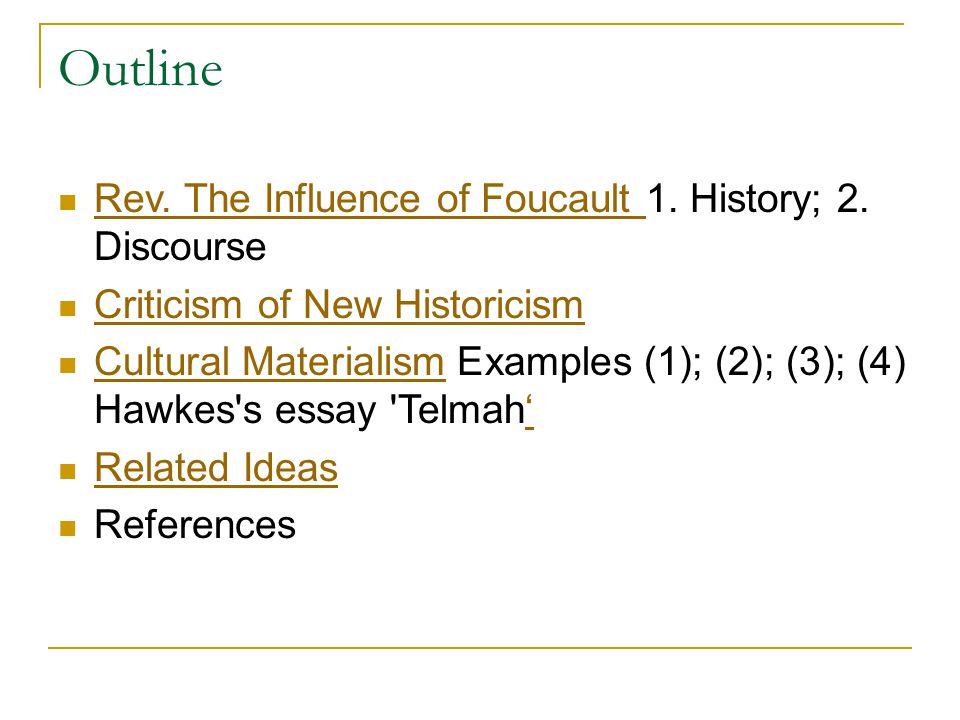Click the bullet beside Cultural Materialism
960x720 pixels.
[x=67, y=365]
